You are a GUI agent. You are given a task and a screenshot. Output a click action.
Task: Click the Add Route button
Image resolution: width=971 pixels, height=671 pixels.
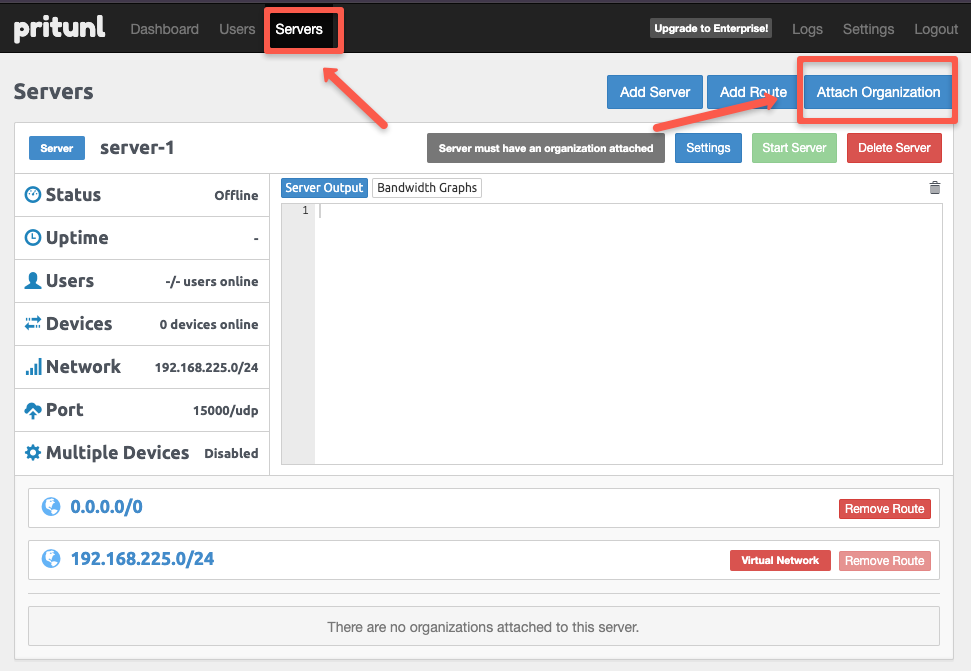coord(753,92)
